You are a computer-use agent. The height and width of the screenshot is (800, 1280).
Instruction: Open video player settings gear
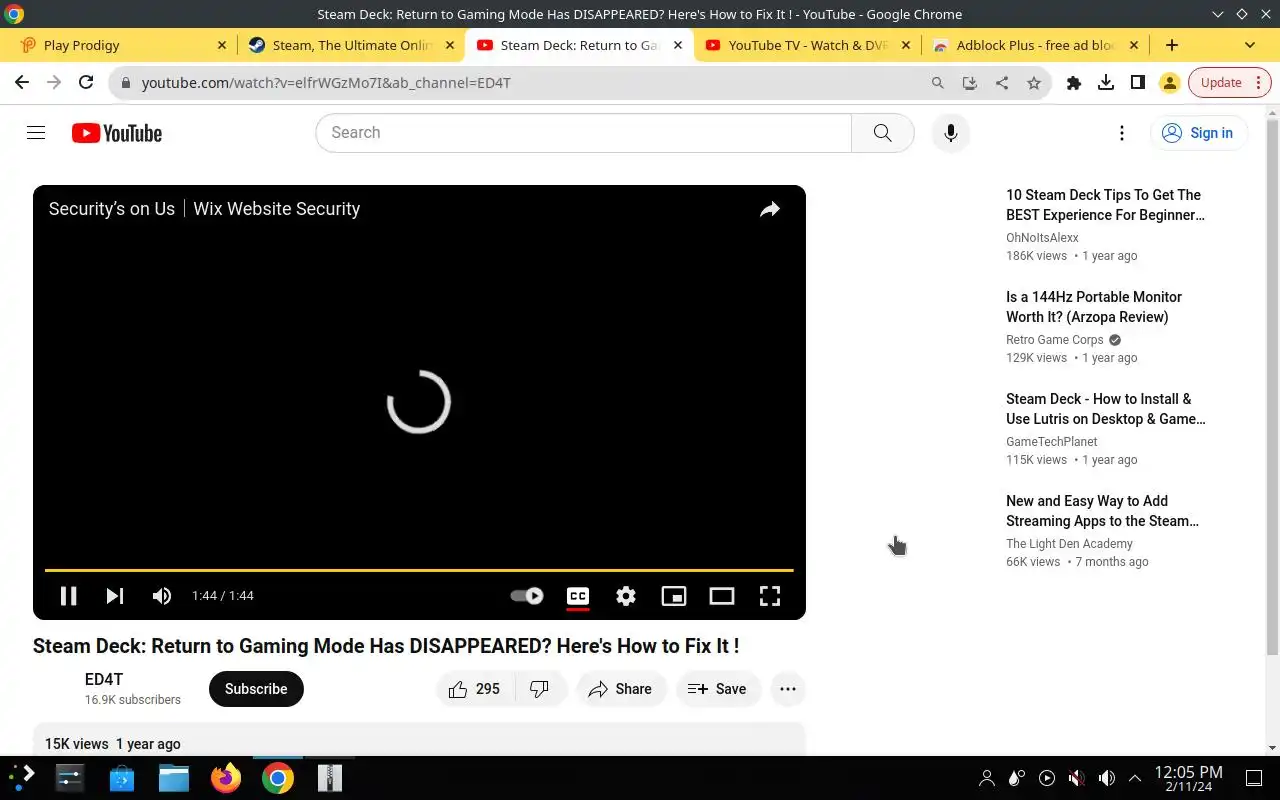click(626, 596)
